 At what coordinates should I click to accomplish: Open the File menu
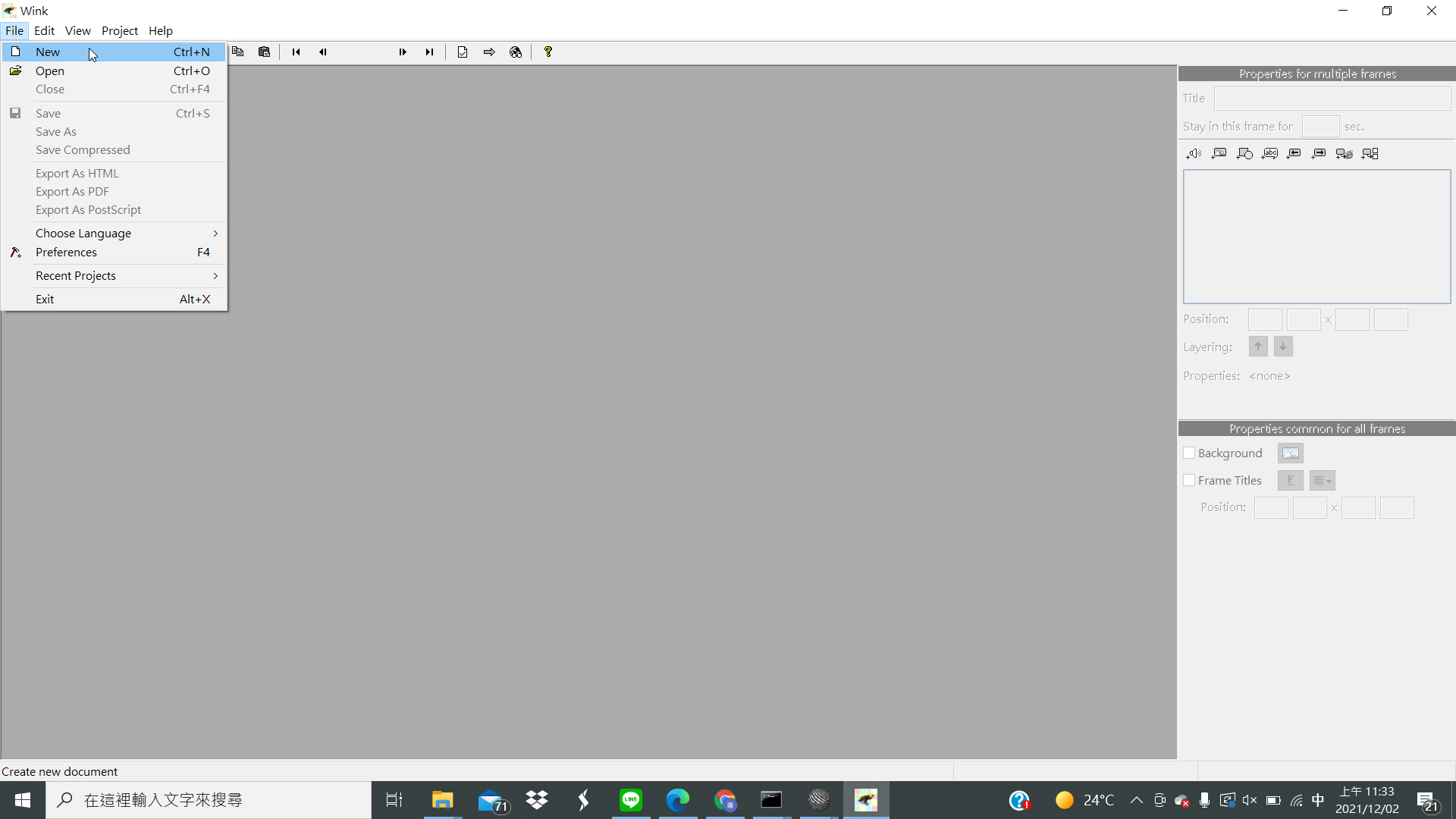[14, 30]
